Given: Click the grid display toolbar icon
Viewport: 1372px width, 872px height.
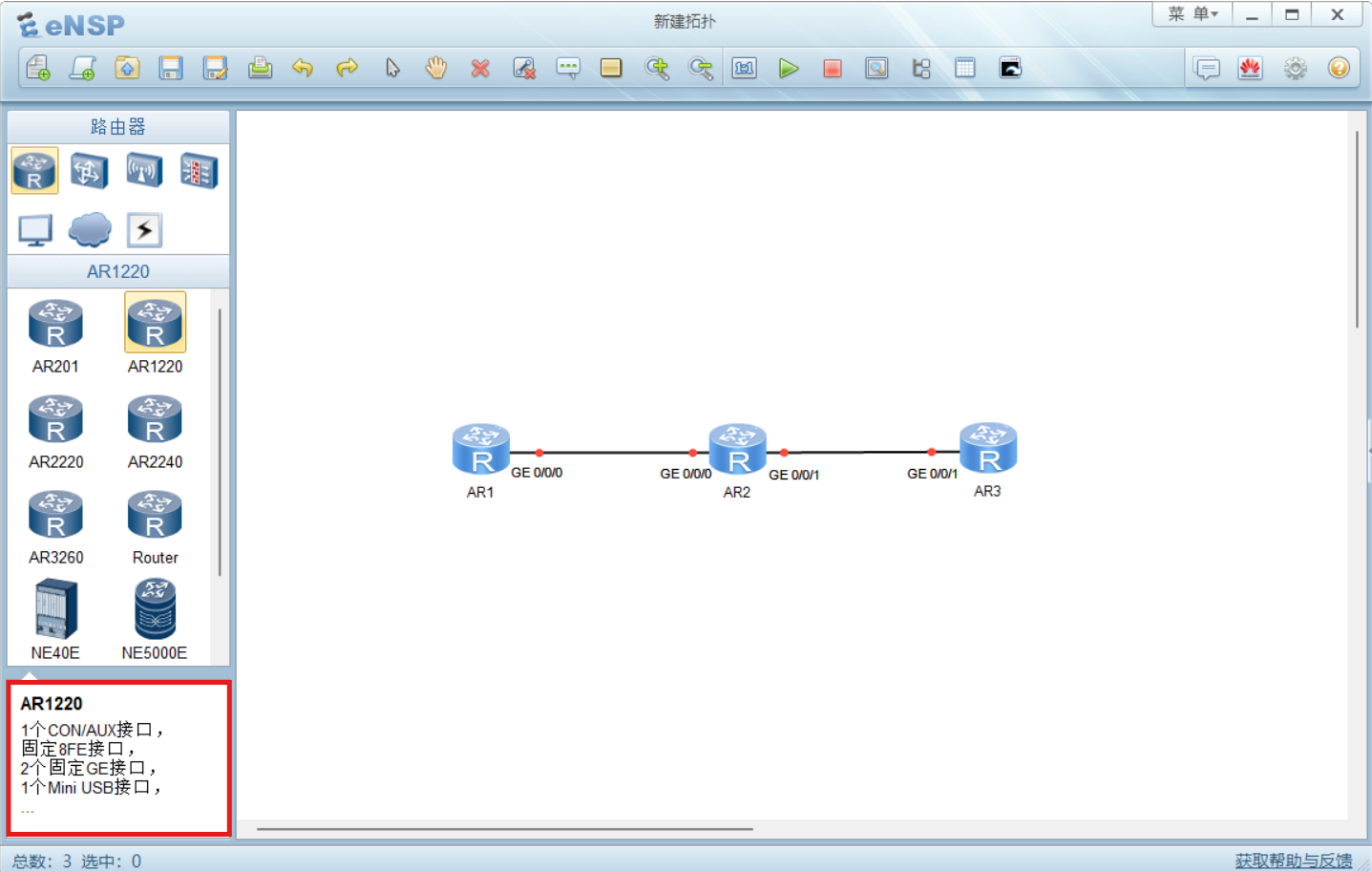Looking at the screenshot, I should 965,68.
